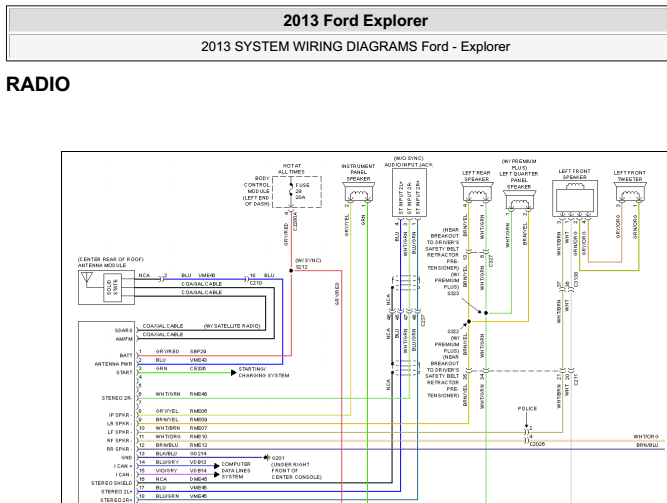The width and height of the screenshot is (667, 503).
Task: Click the UNDER RIGHT FRONT OF CENTER CONSOLE note
Action: tap(296, 471)
